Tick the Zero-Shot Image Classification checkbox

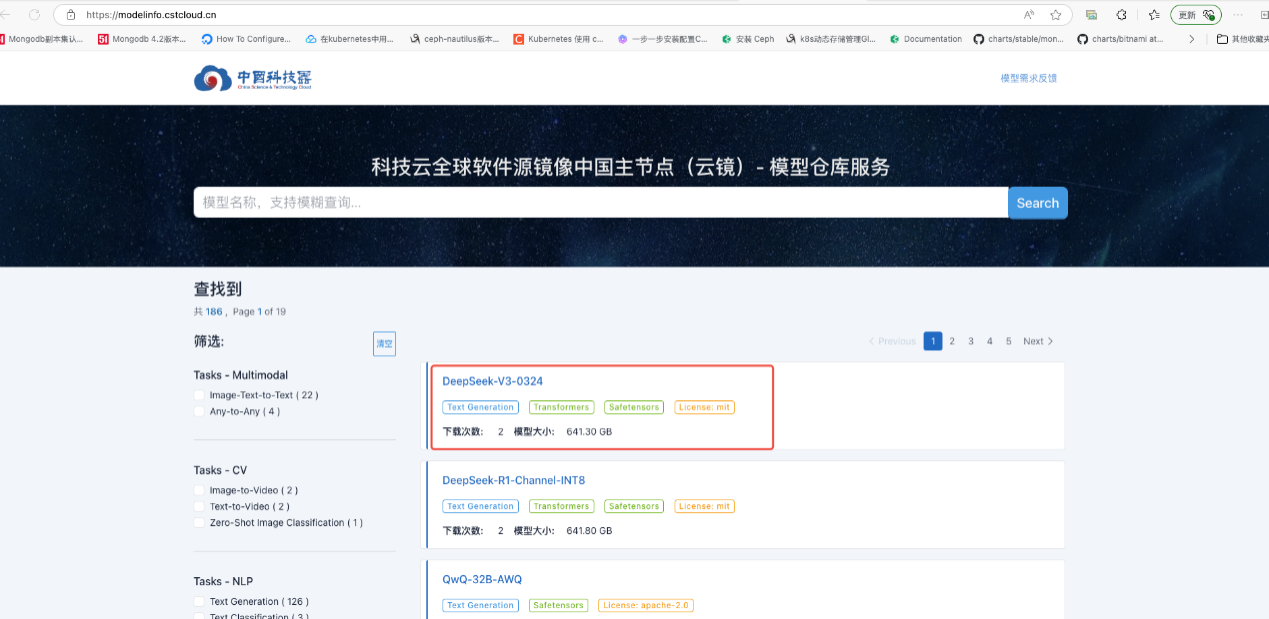click(x=200, y=523)
